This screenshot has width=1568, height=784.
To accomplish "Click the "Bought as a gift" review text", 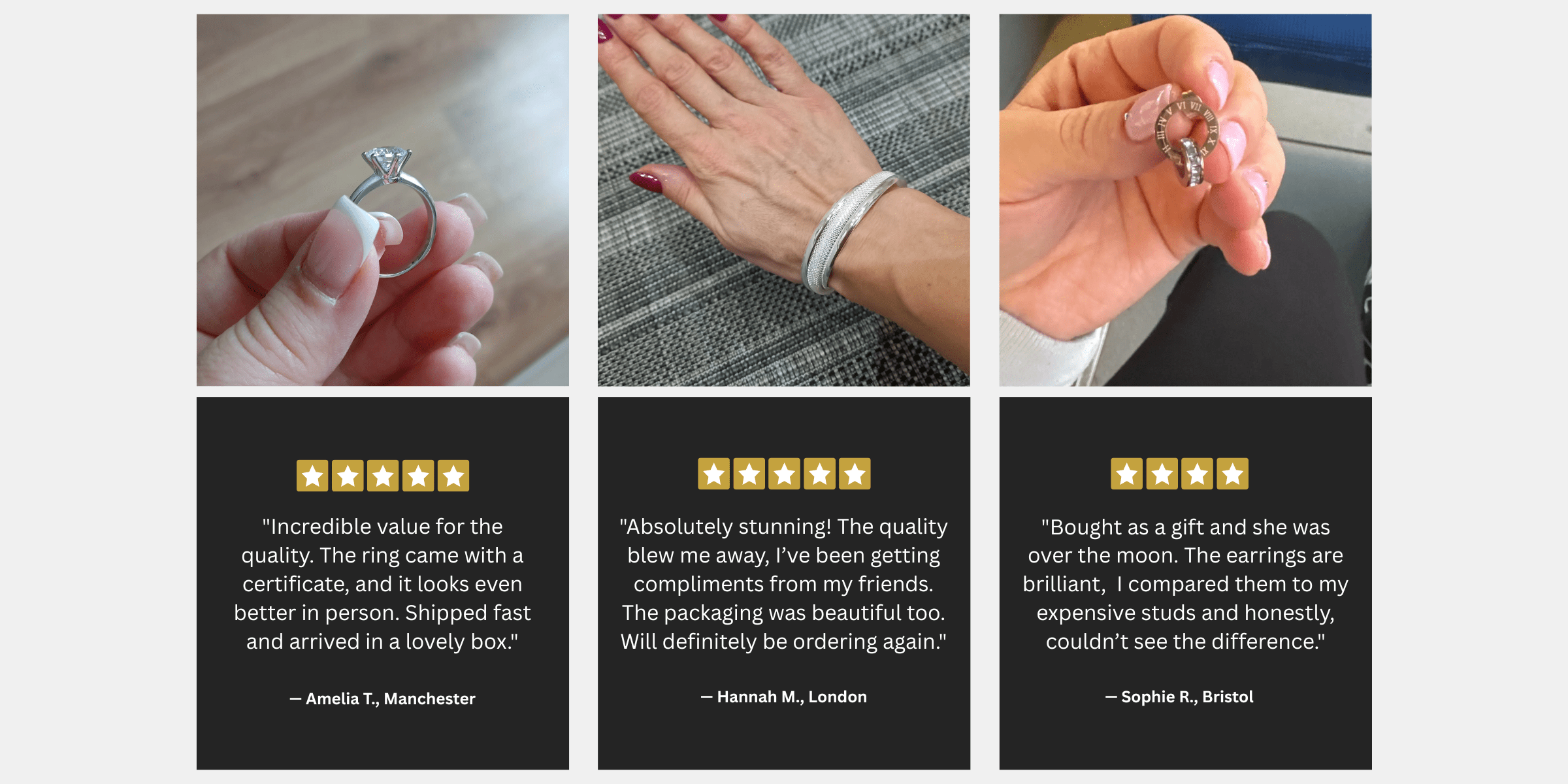I will (x=1185, y=583).
